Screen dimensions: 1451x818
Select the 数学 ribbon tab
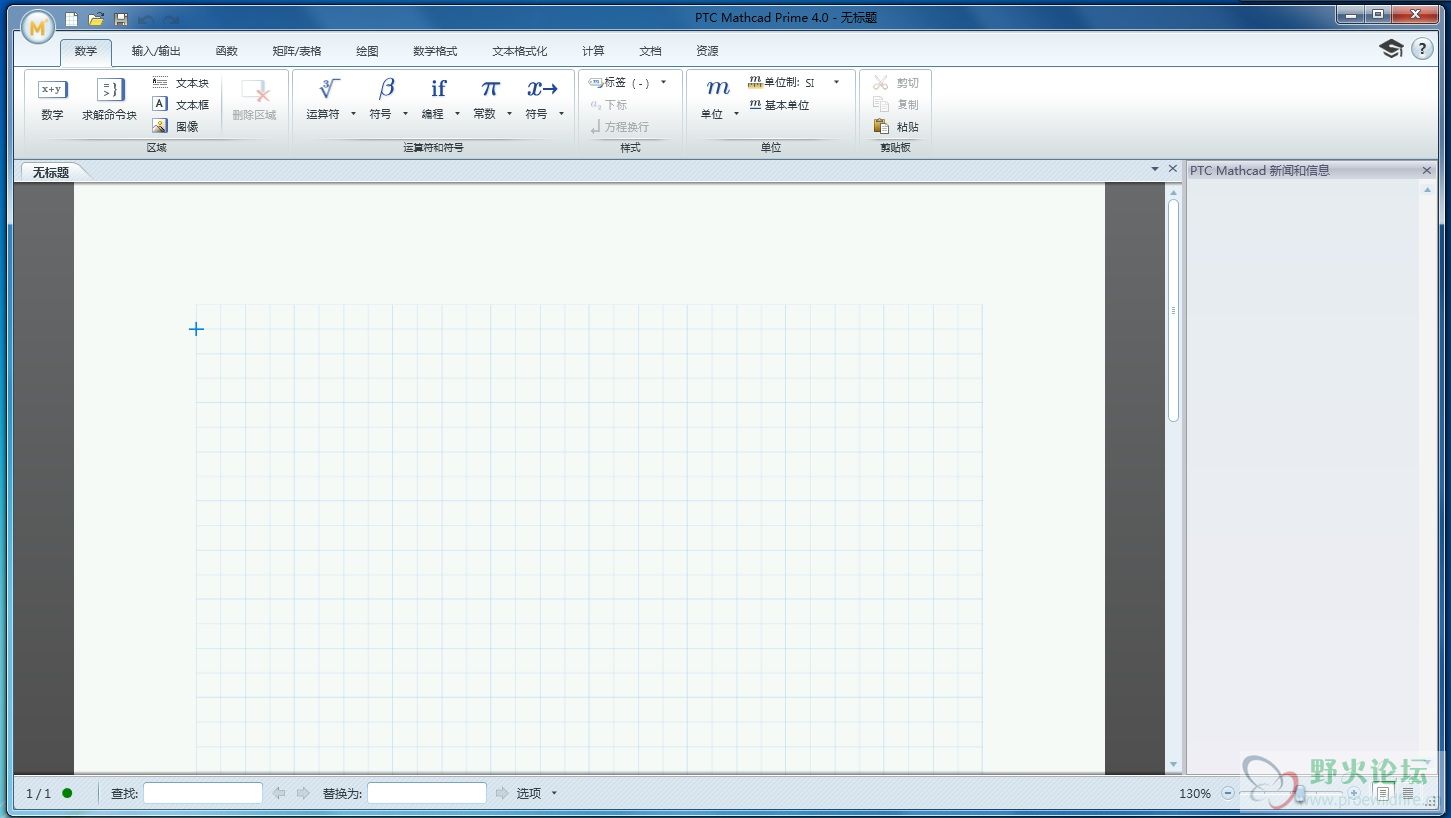[86, 51]
